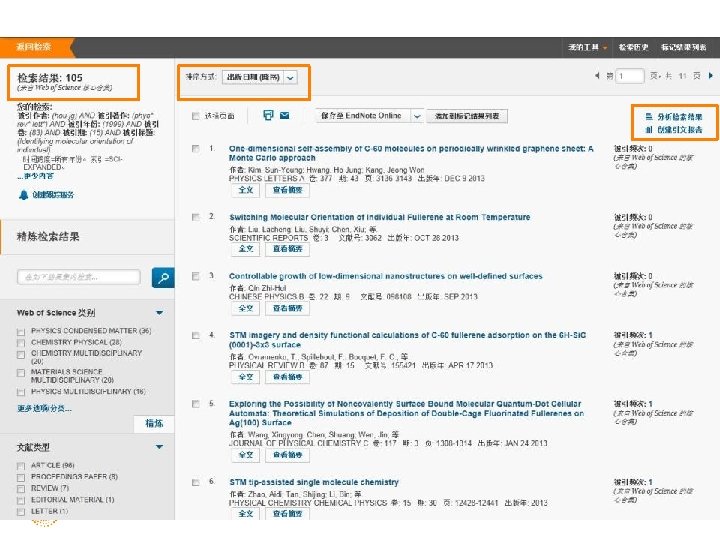
Task: Expand the save-to EndNote dropdown arrow
Action: point(417,116)
